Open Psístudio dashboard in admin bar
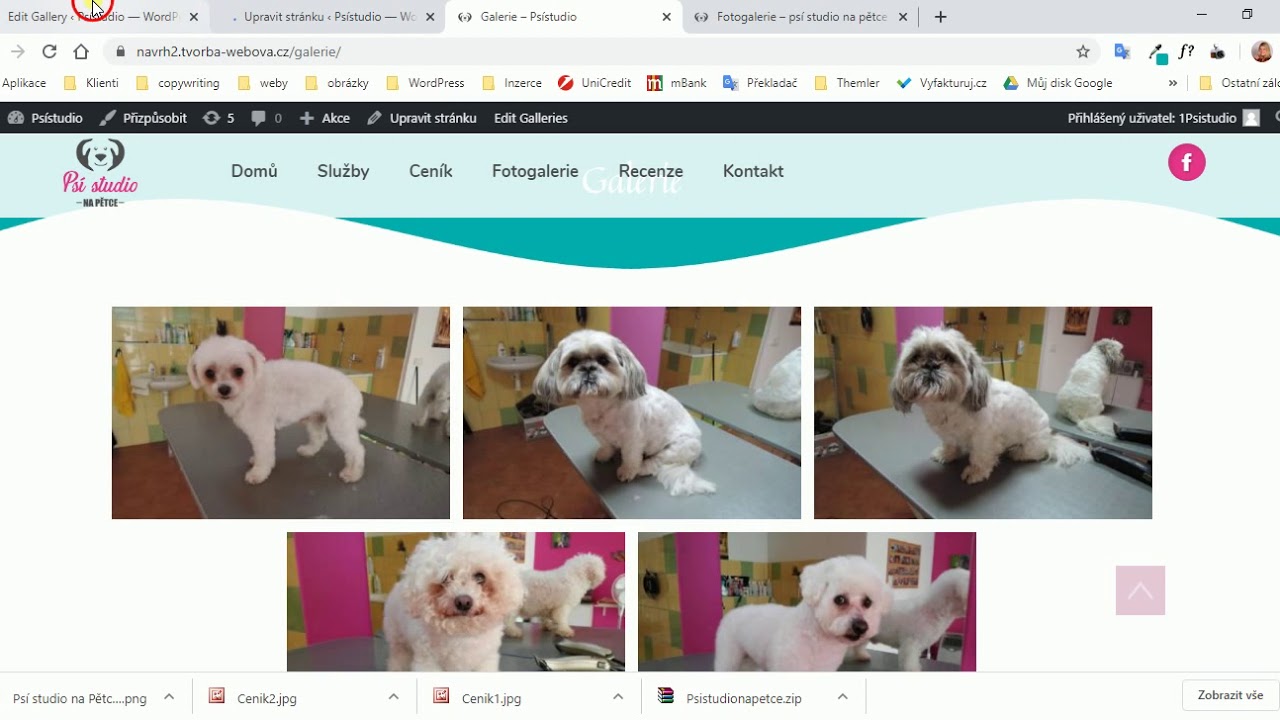 (45, 118)
